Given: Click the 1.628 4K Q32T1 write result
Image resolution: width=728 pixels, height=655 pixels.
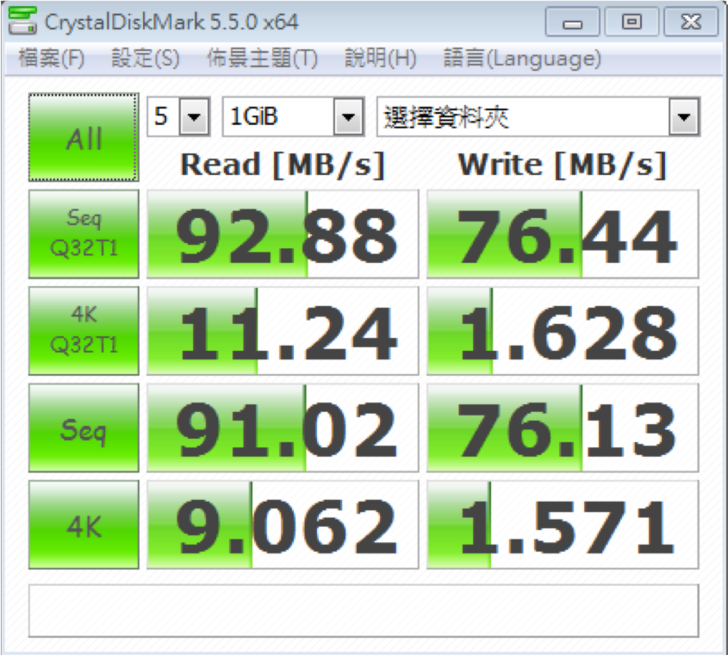Looking at the screenshot, I should 563,331.
